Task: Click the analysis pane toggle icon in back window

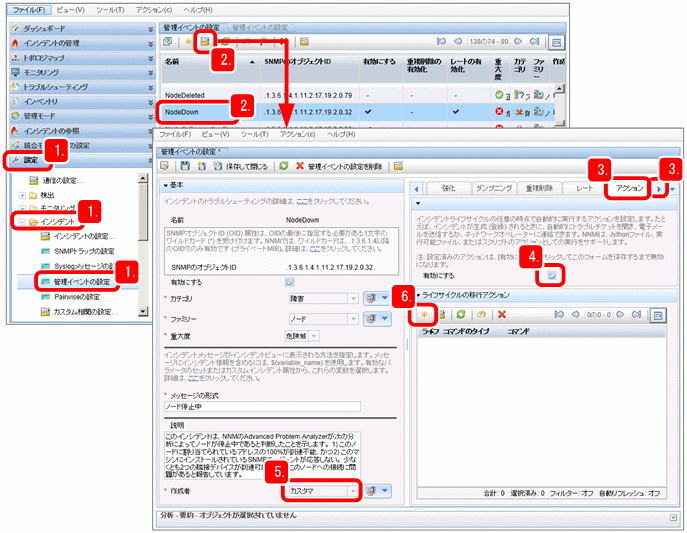Action: 556,42
